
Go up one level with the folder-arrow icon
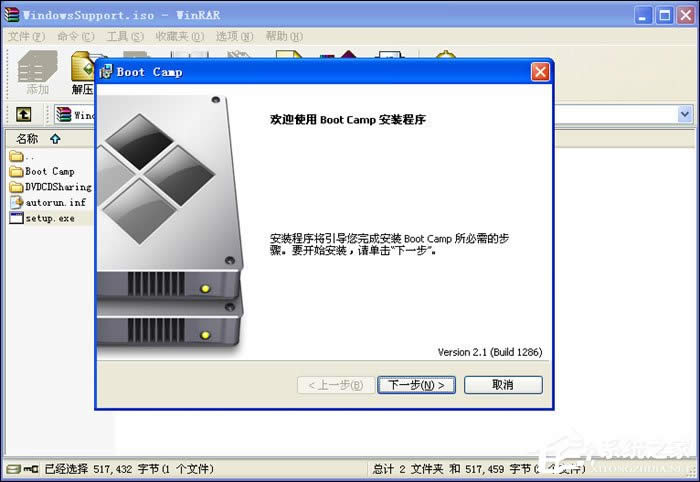tap(24, 114)
